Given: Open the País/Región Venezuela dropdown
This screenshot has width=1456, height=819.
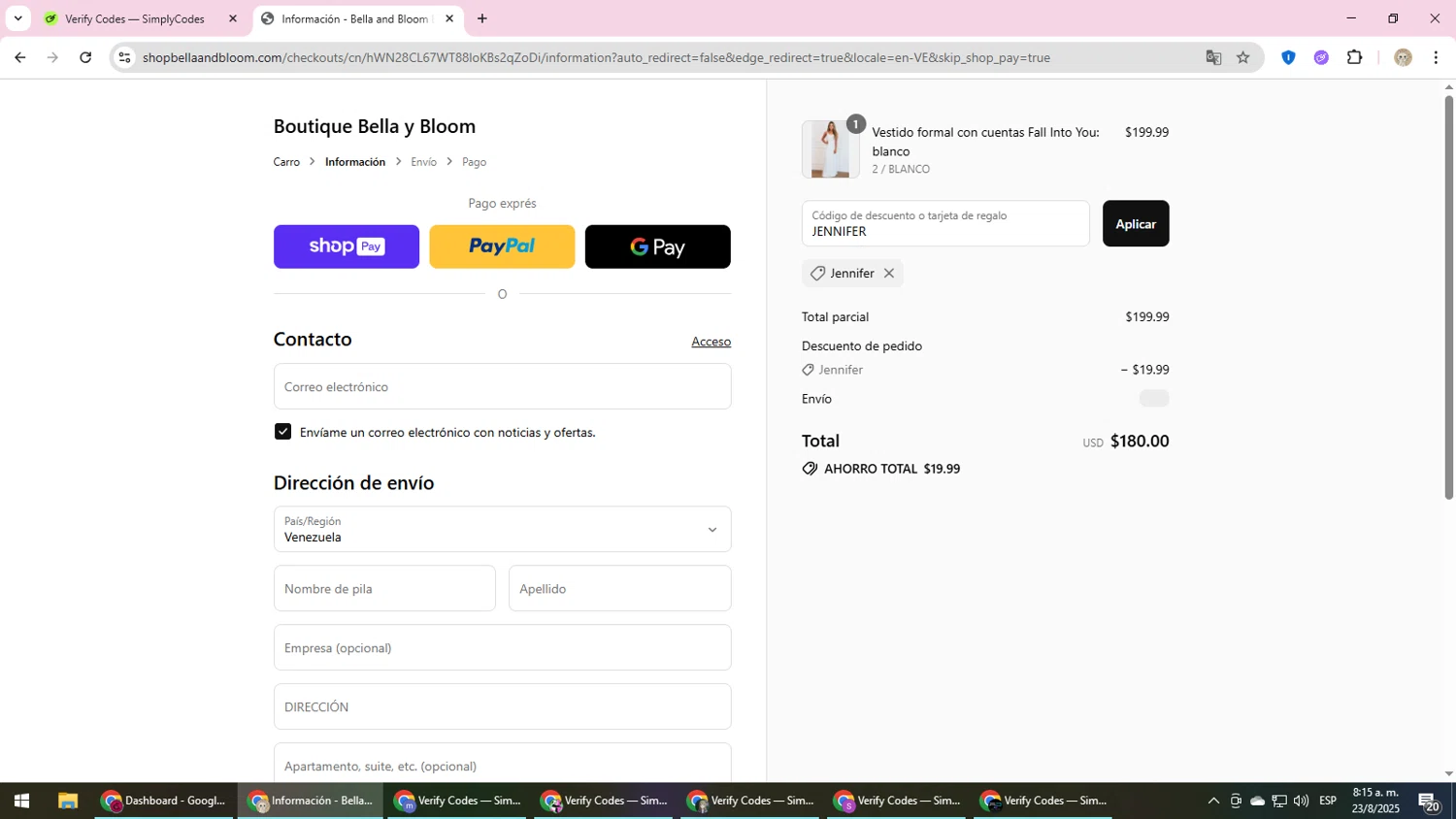Looking at the screenshot, I should pyautogui.click(x=502, y=529).
